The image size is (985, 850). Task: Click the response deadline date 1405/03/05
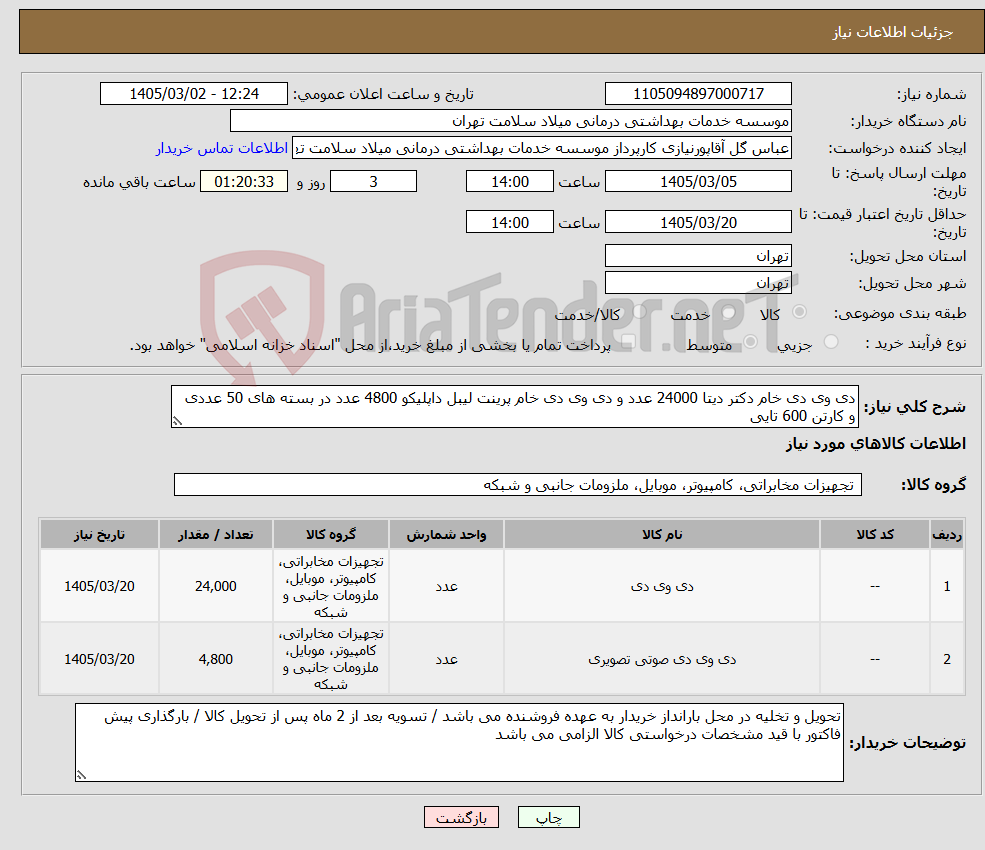click(x=698, y=182)
